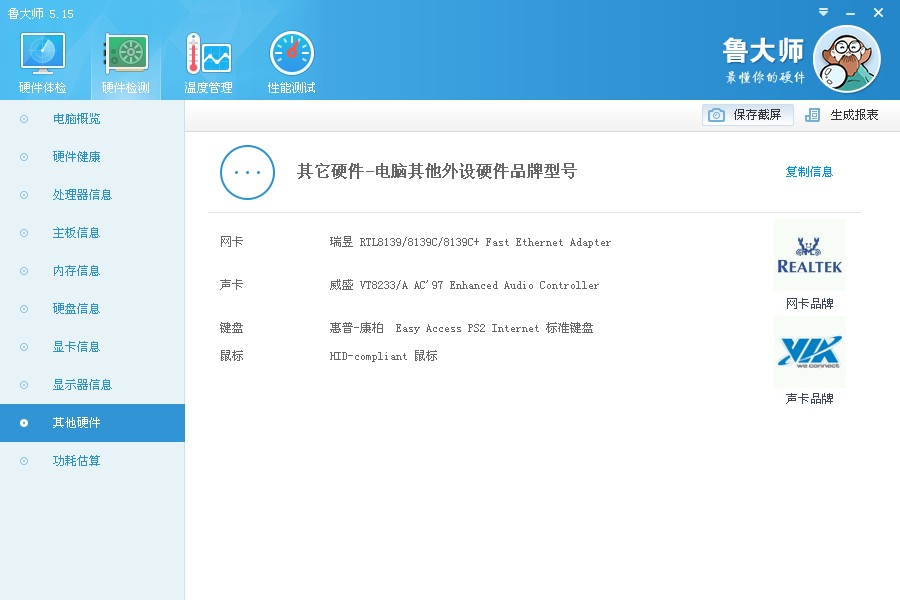Click the bullet next to 主板信息
Image resolution: width=900 pixels, height=600 pixels.
tap(24, 233)
